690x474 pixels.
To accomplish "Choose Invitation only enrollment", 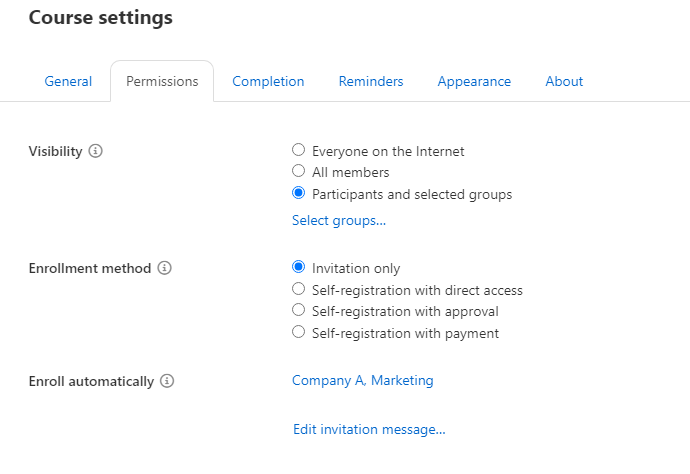I will [298, 268].
